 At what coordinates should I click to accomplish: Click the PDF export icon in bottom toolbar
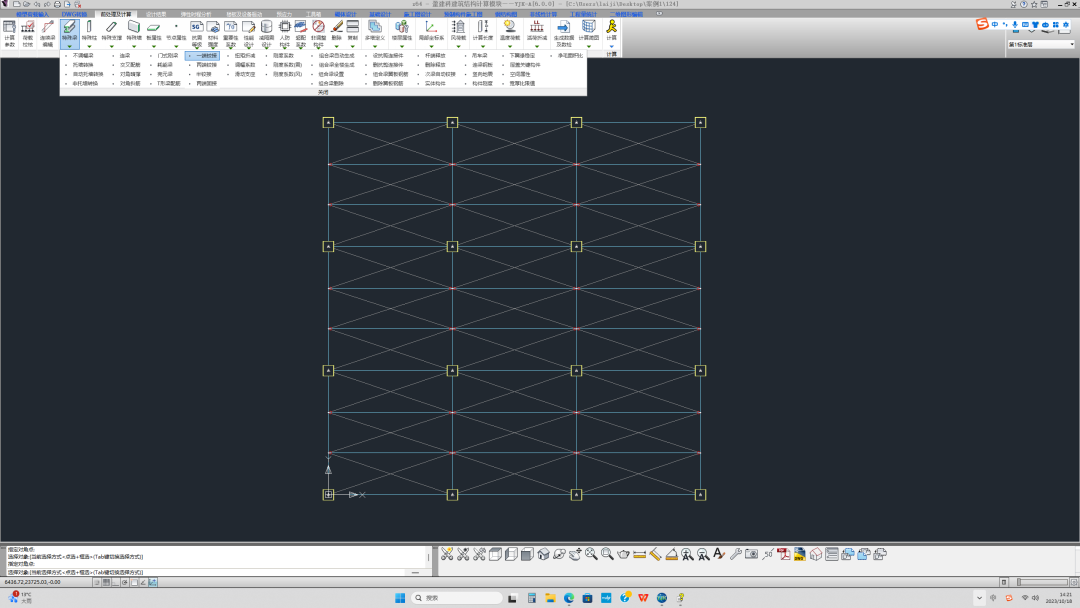click(x=784, y=554)
